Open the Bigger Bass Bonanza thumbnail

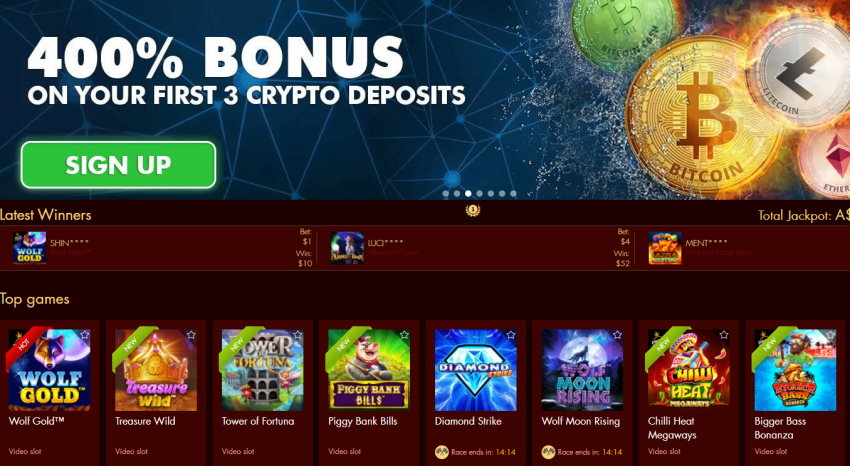(795, 370)
